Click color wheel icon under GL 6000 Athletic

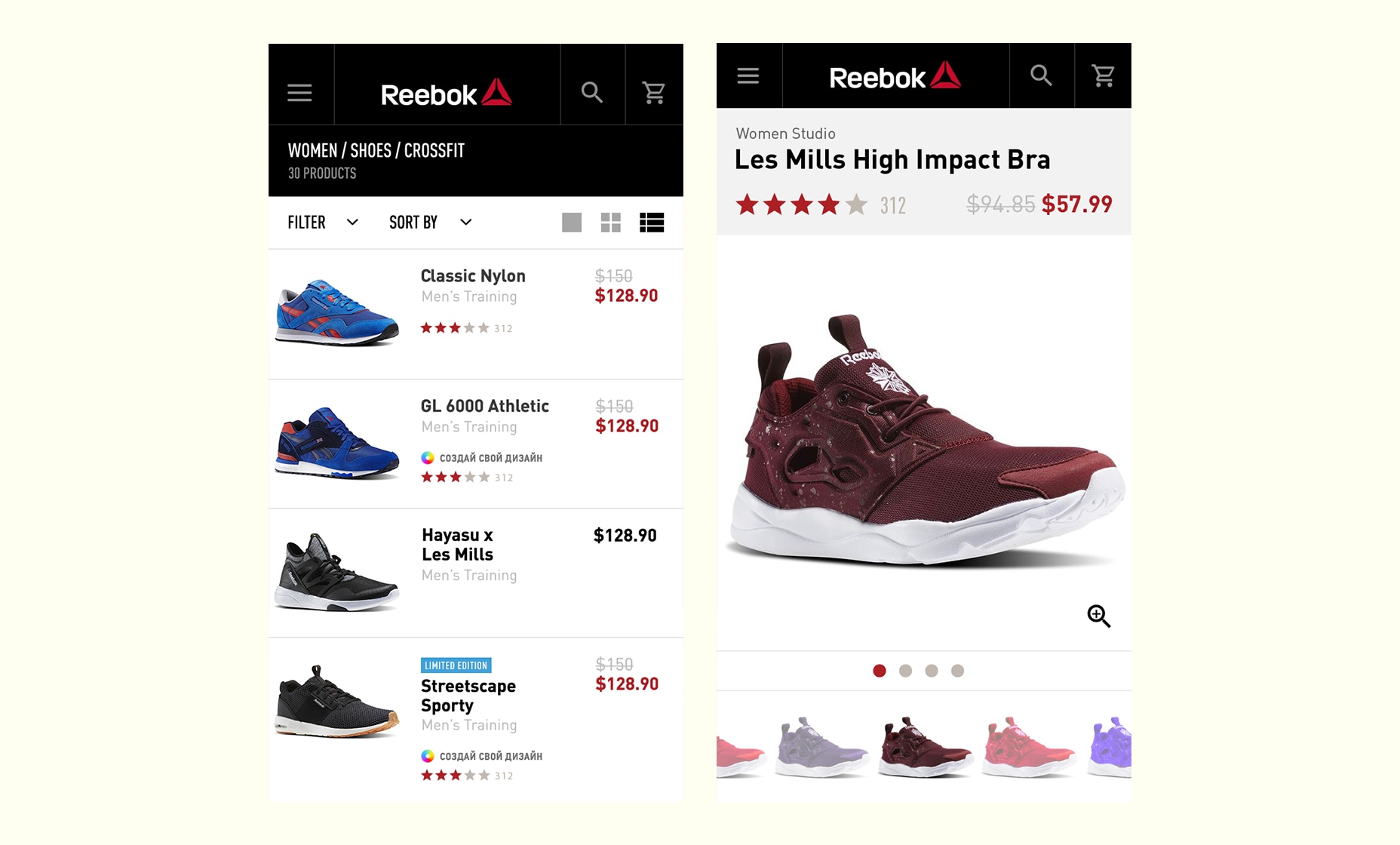tap(428, 458)
